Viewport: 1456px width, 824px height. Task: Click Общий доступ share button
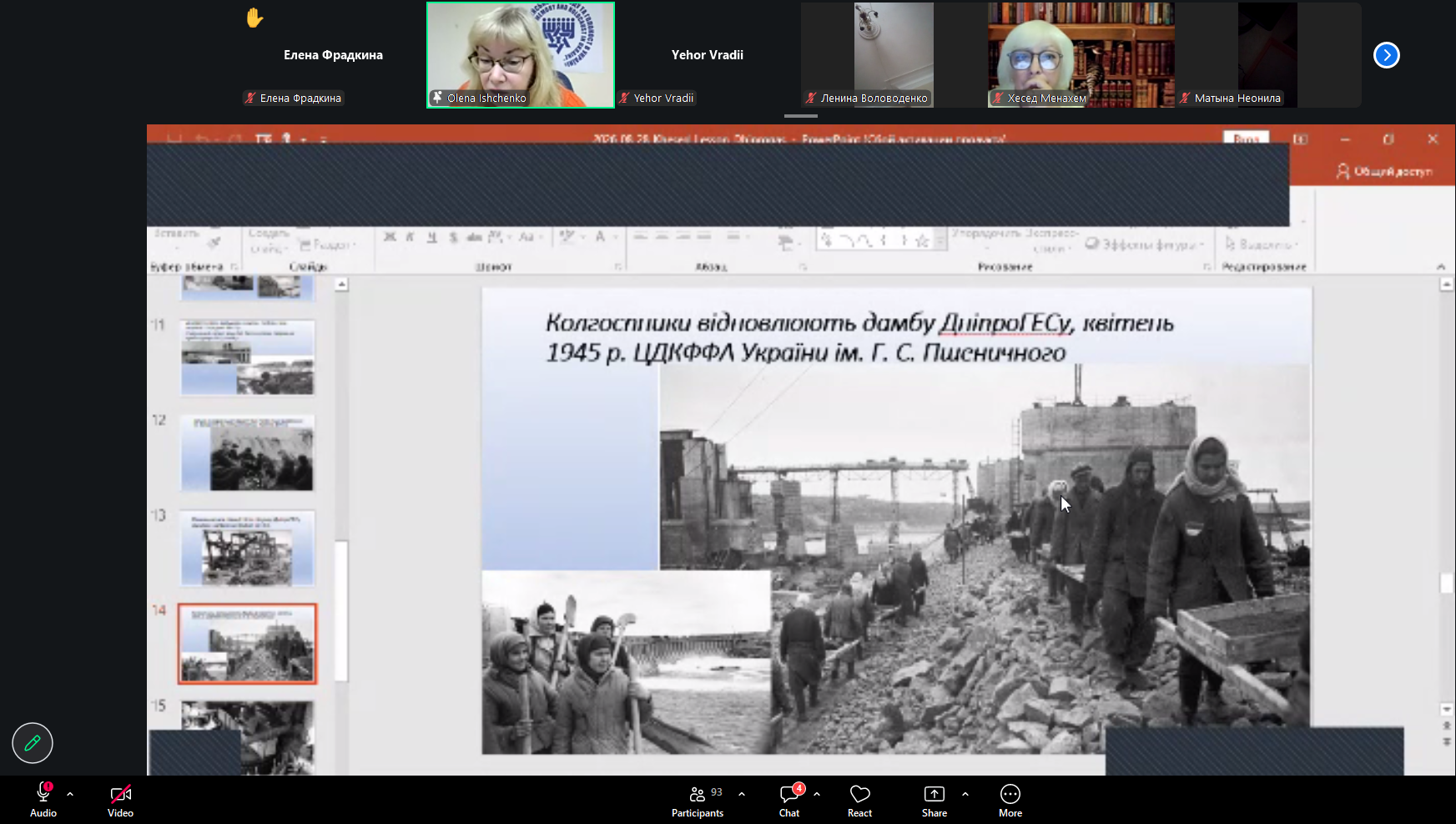coord(1384,171)
